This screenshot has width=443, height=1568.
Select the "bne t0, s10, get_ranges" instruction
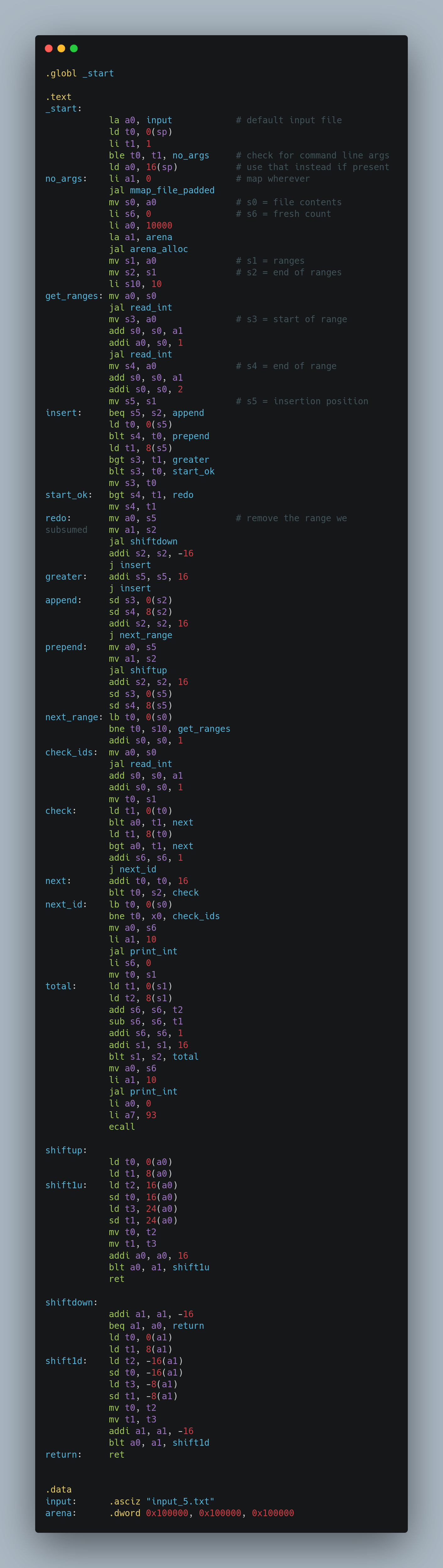[170, 729]
